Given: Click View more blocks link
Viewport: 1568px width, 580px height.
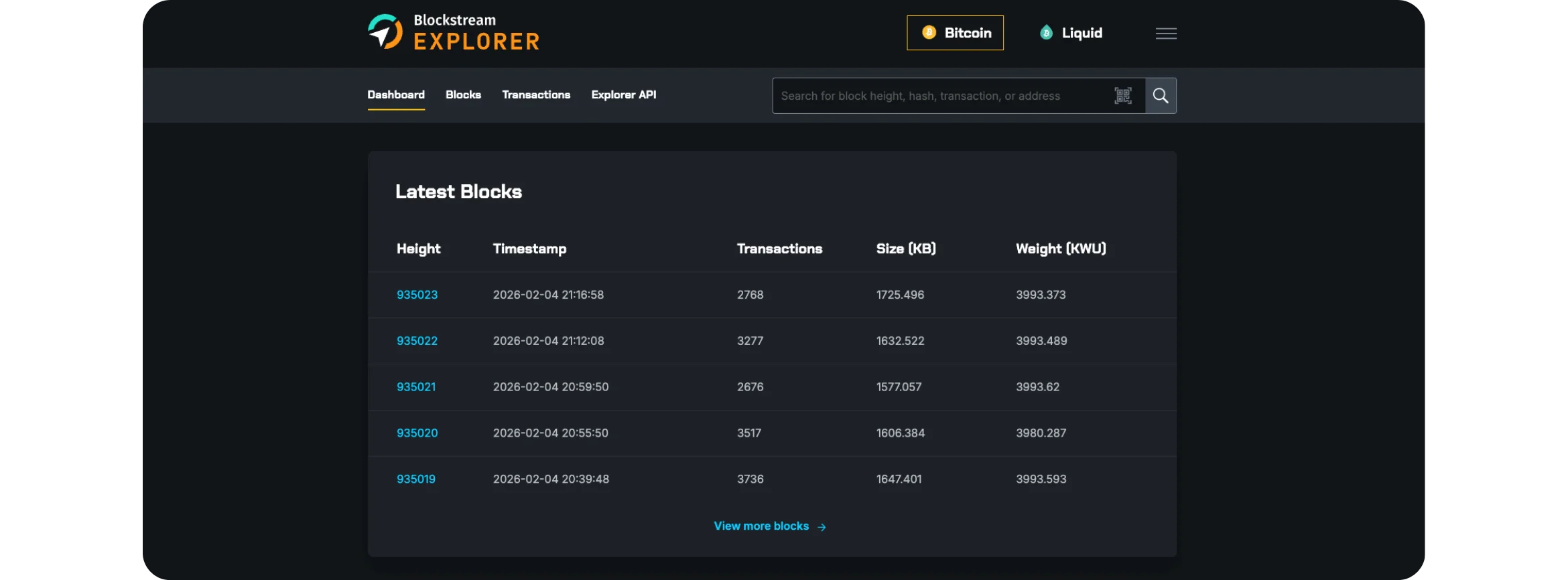Looking at the screenshot, I should [x=761, y=526].
